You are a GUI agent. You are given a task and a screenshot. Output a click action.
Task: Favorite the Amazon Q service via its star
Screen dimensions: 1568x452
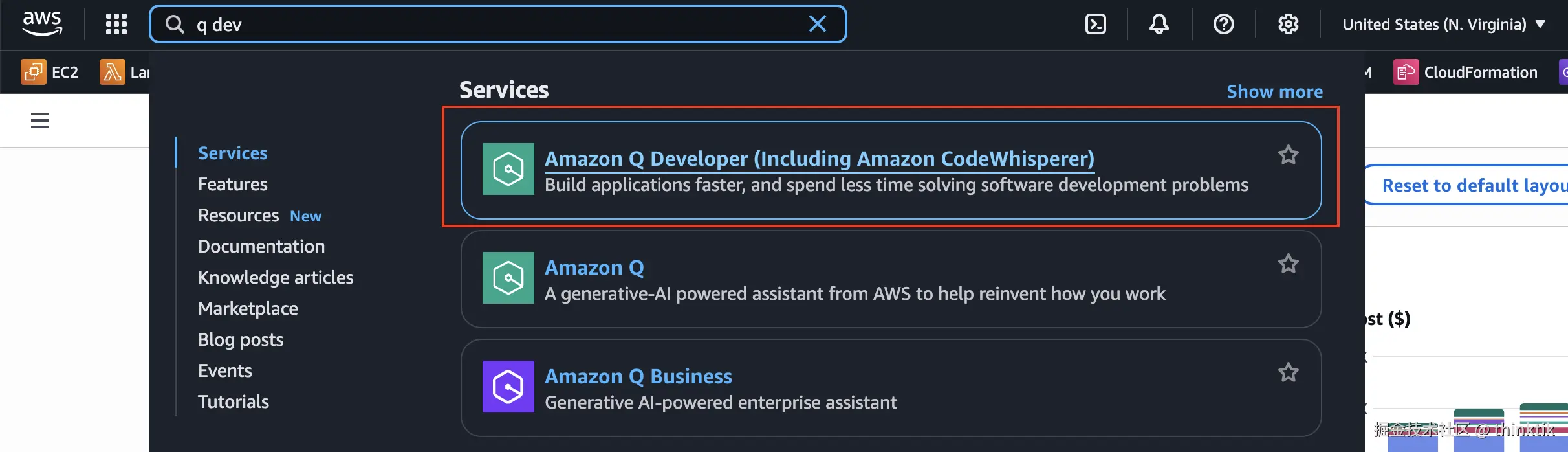(x=1288, y=264)
